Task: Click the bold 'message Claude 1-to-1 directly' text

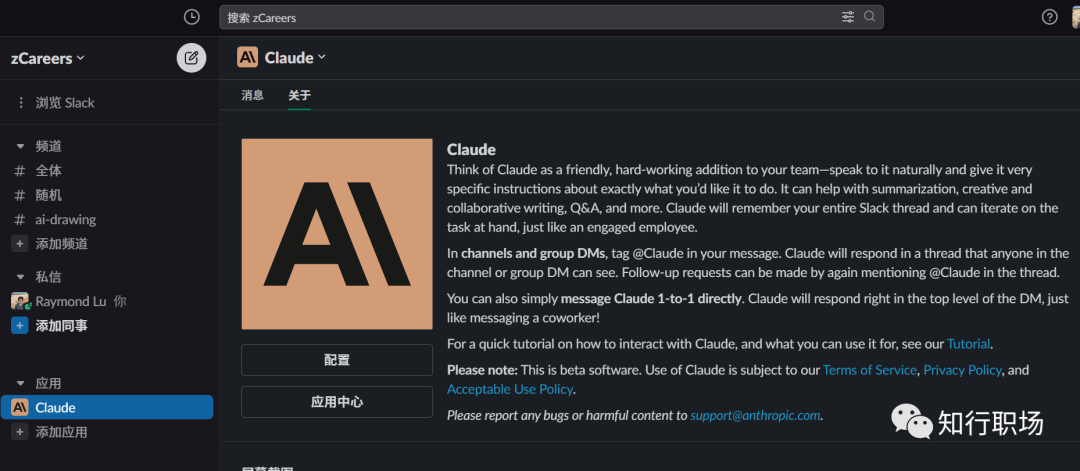Action: tap(652, 299)
